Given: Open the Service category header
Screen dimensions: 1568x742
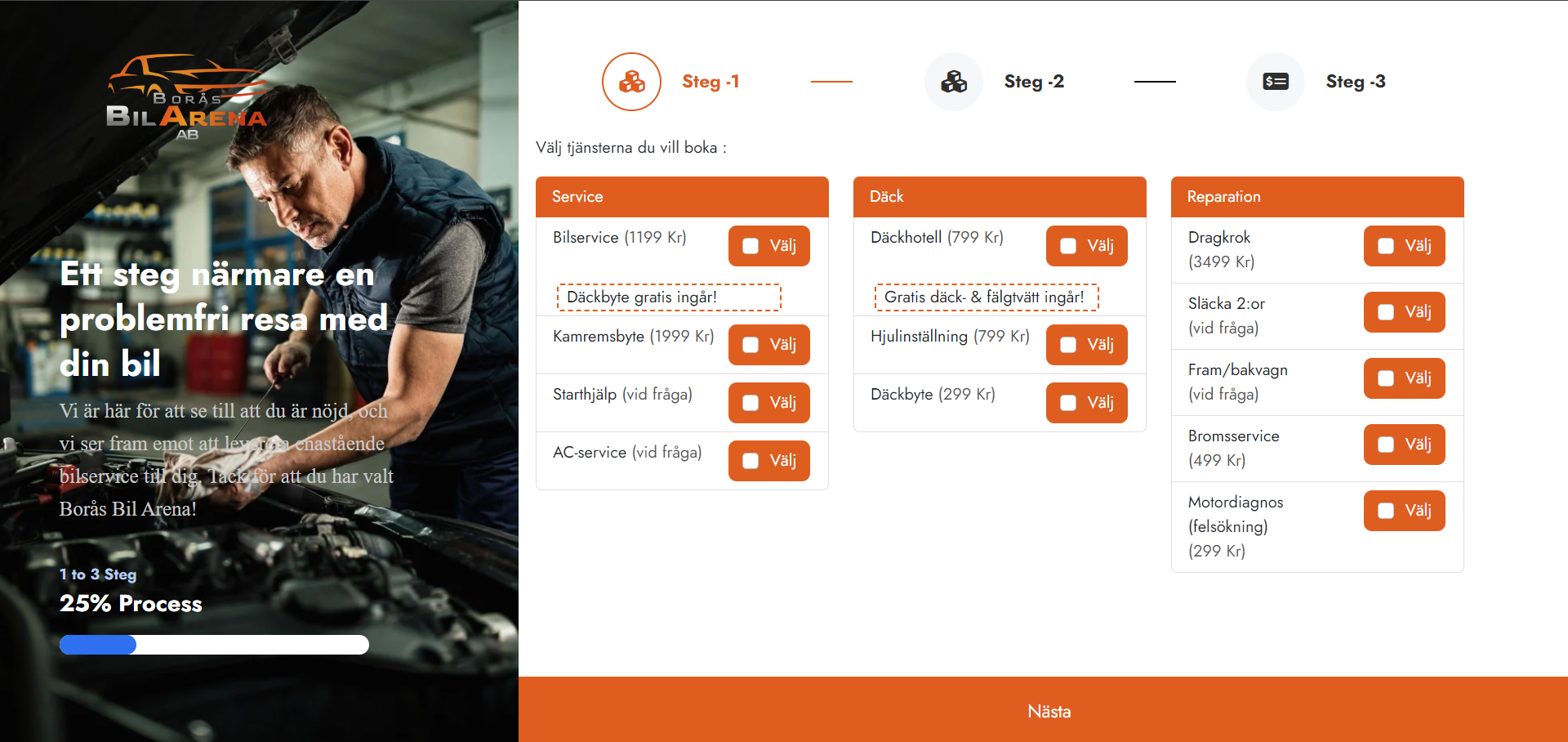Looking at the screenshot, I should pos(682,196).
